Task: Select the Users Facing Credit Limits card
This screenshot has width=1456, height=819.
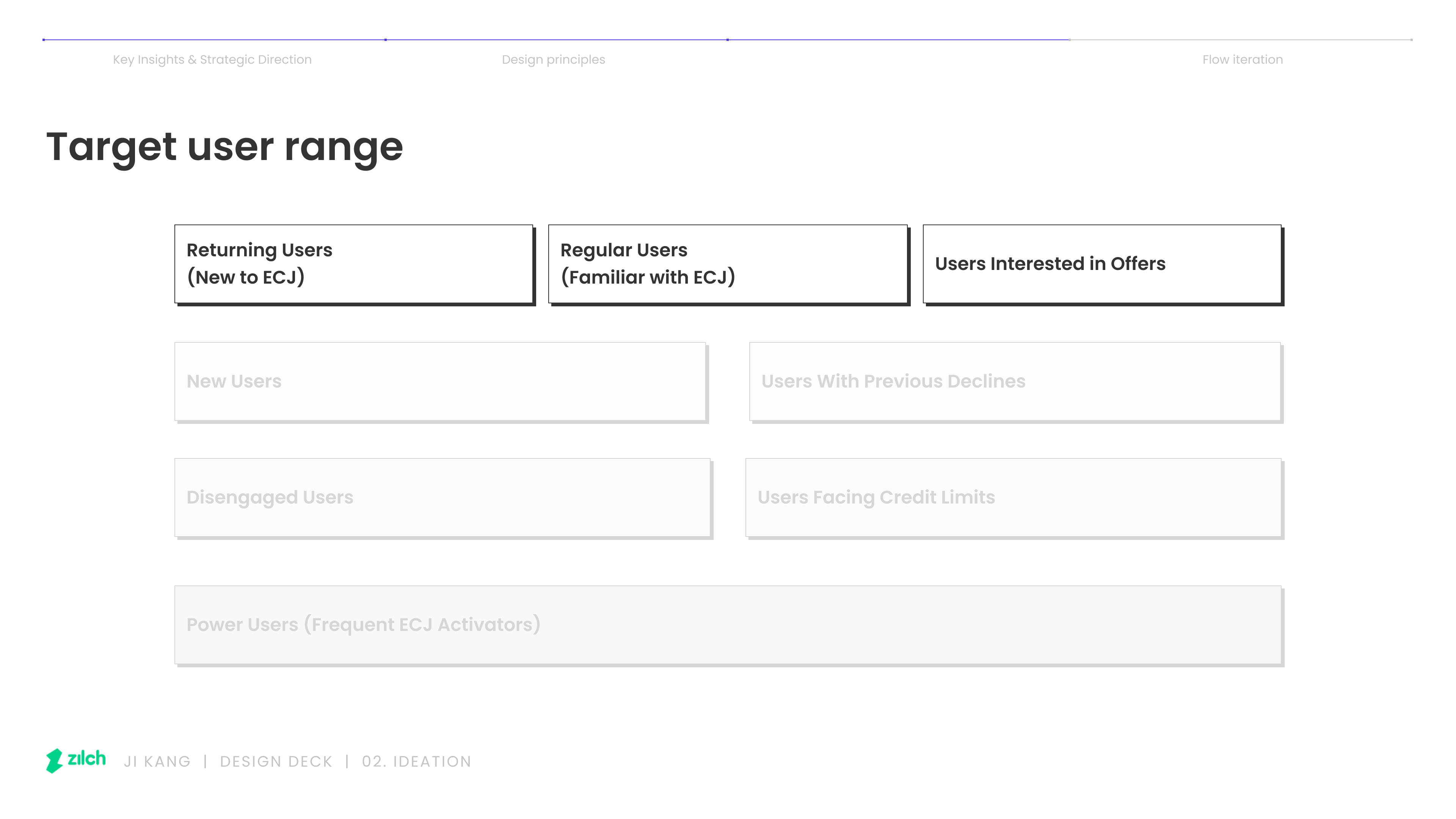Action: pos(1014,498)
